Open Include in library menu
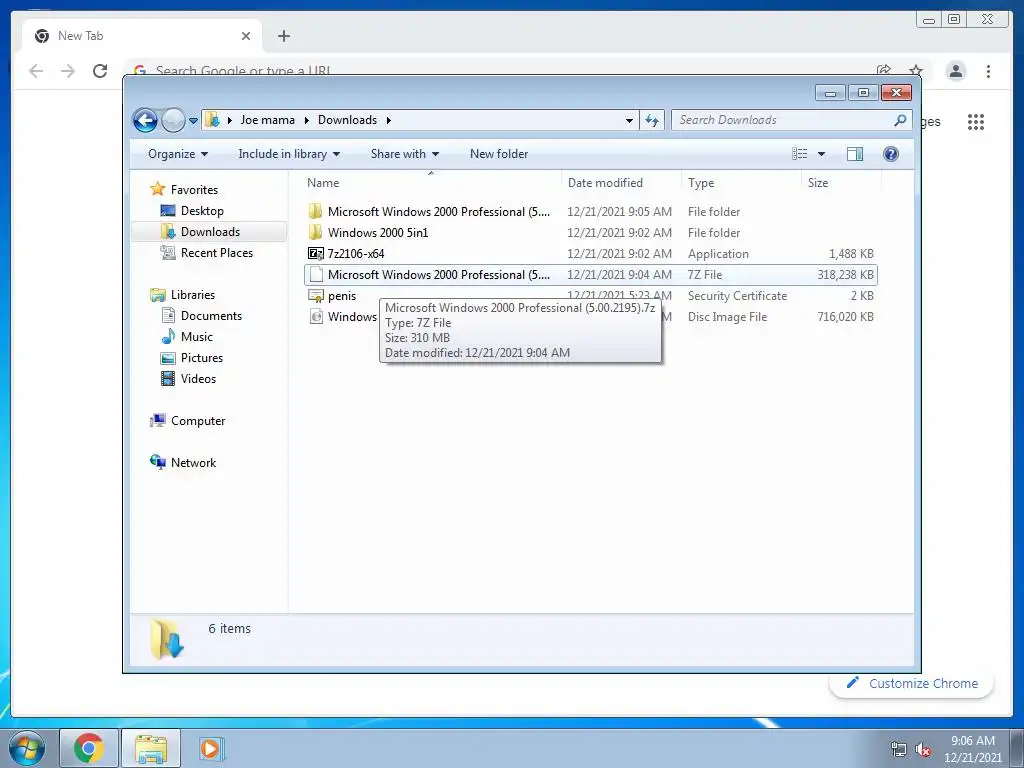 pyautogui.click(x=289, y=154)
